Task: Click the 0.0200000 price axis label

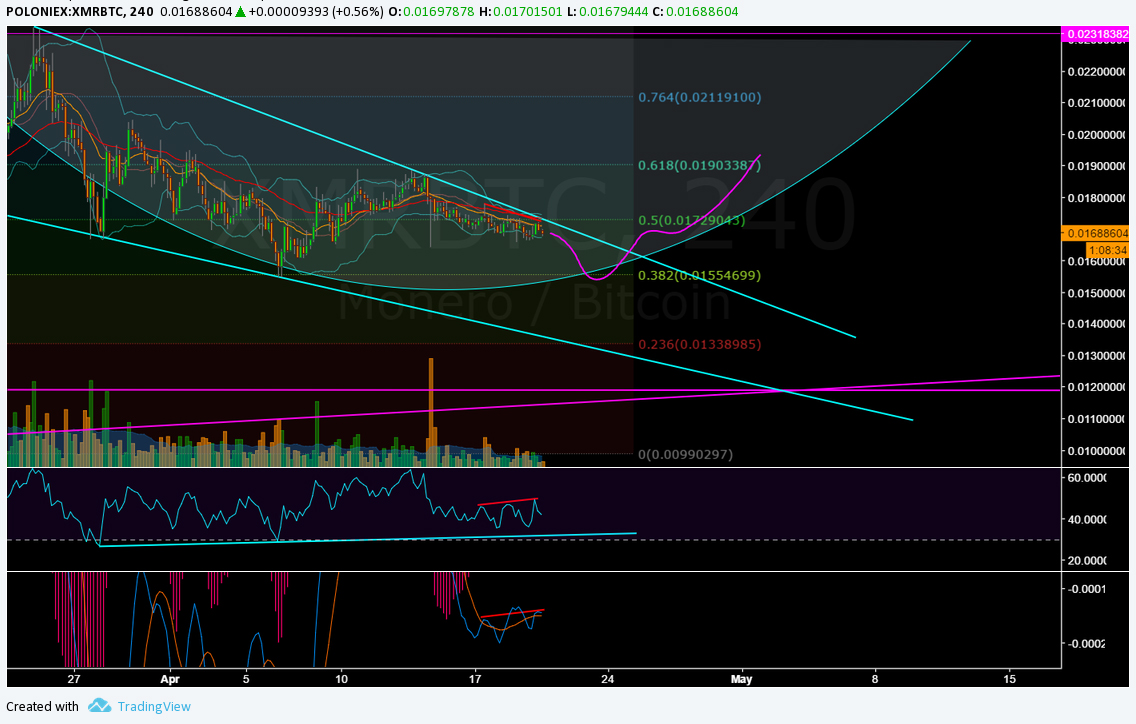Action: click(x=1097, y=135)
